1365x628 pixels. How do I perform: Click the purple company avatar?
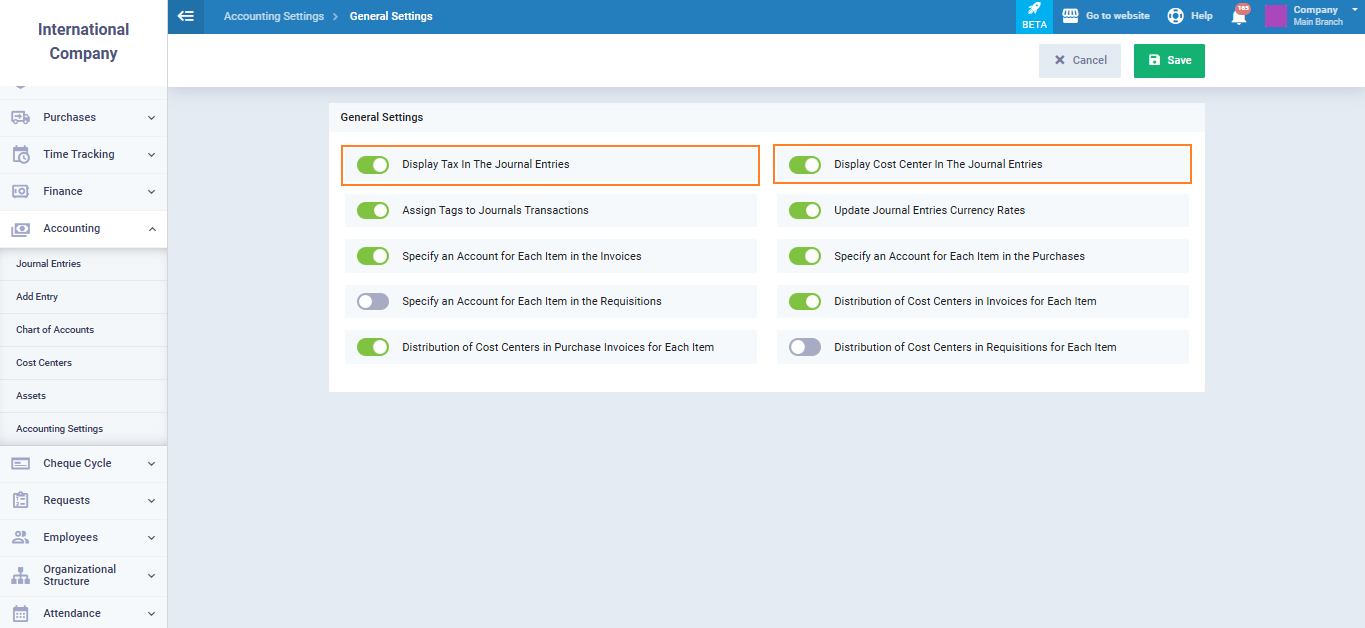click(1276, 16)
